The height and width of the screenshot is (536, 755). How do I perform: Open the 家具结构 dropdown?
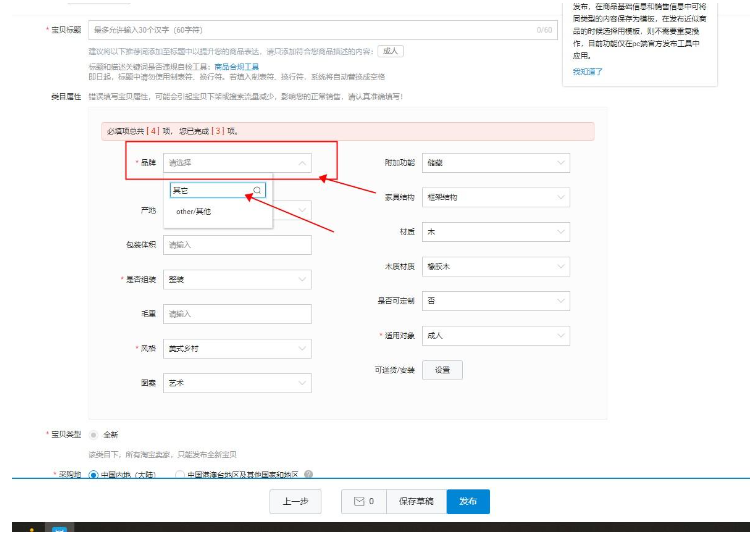494,197
